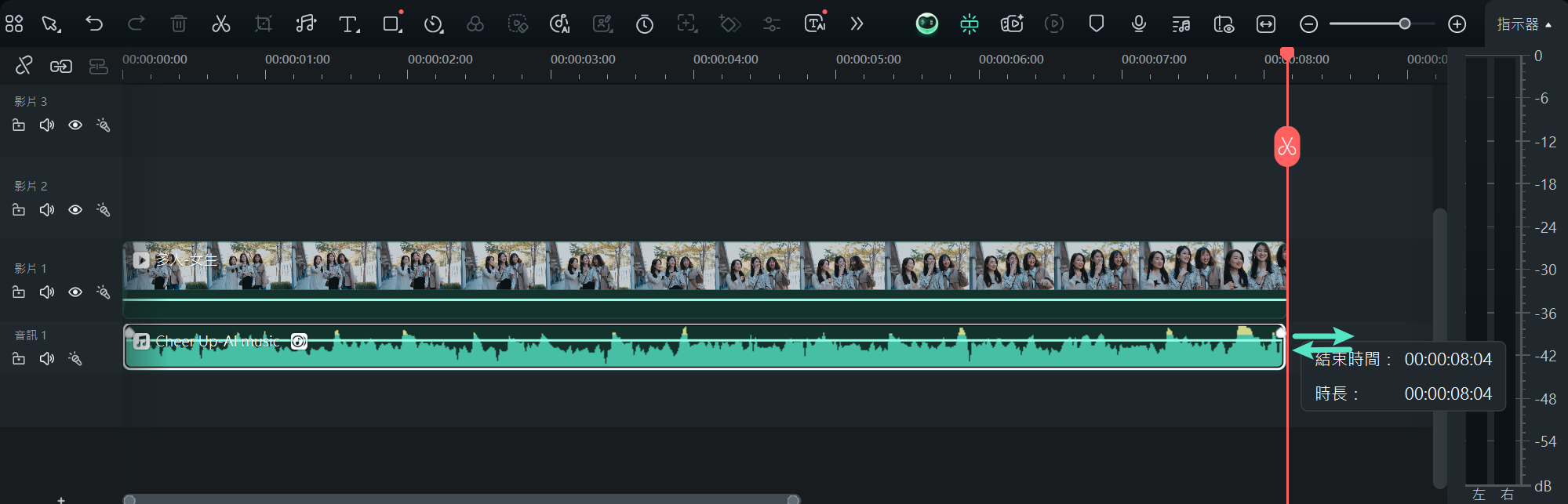This screenshot has width=1568, height=504.
Task: Open the green AI assistant robot
Action: tap(927, 24)
